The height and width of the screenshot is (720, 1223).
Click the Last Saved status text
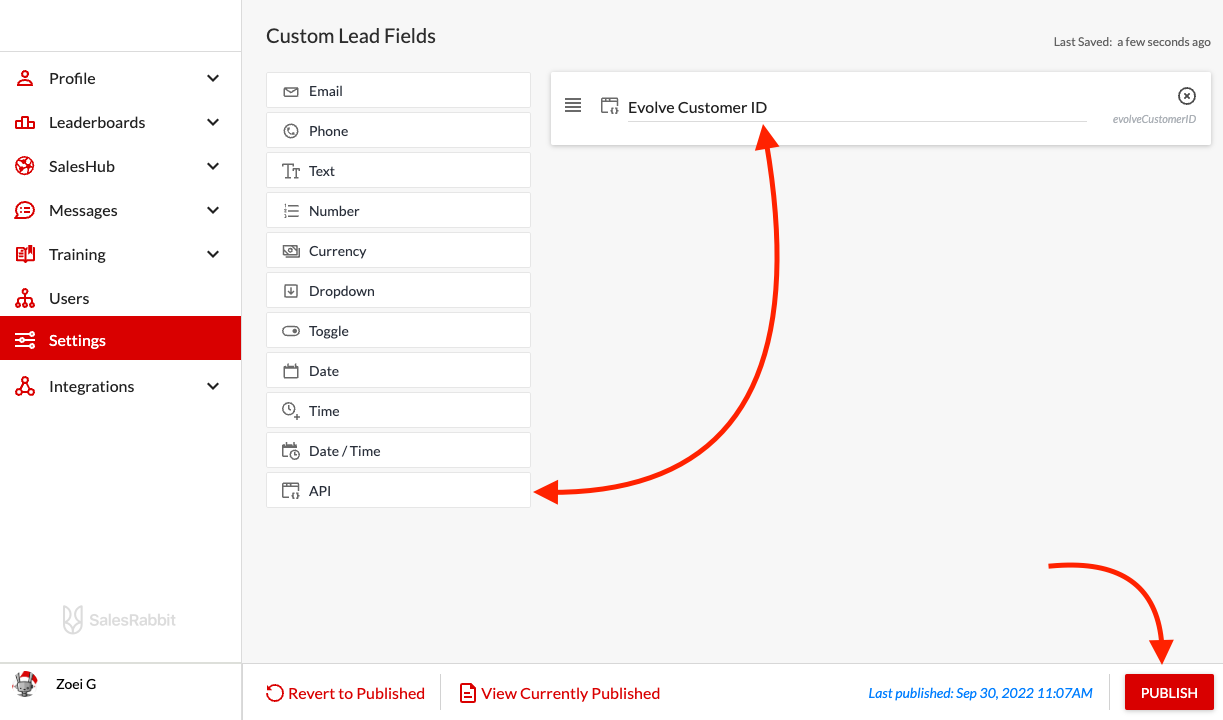1132,42
